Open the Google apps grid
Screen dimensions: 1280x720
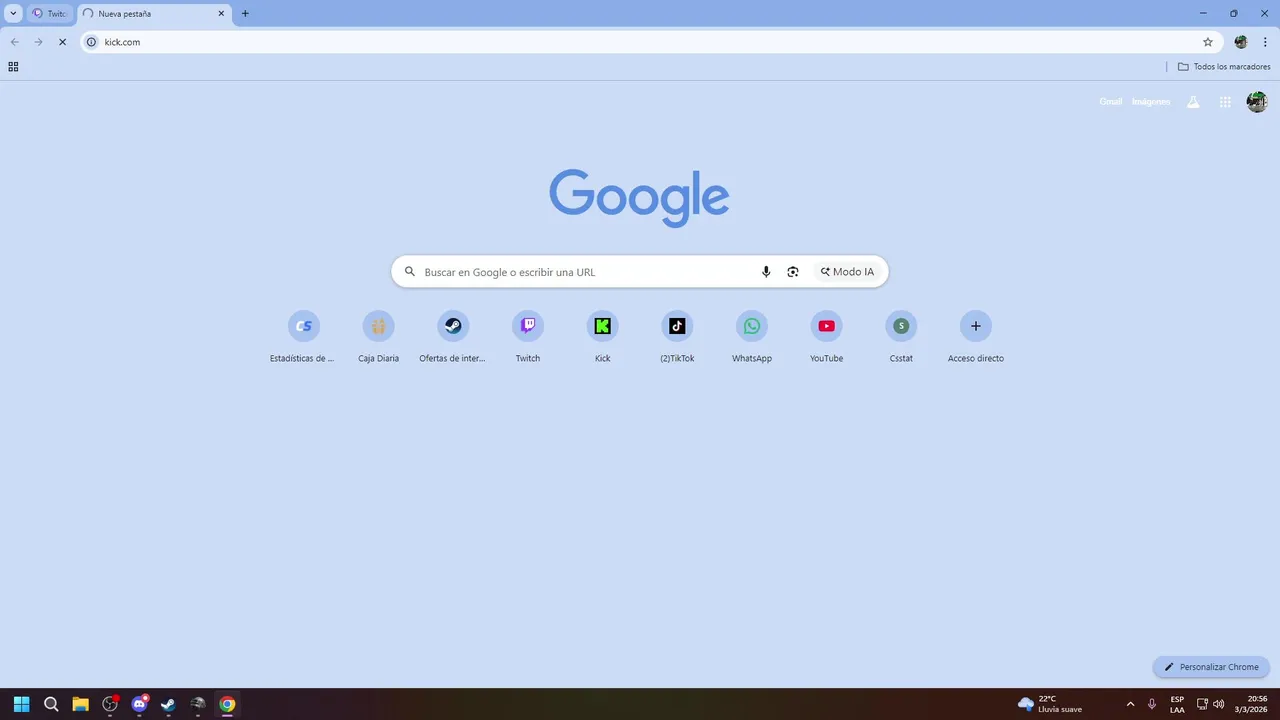pos(1225,102)
